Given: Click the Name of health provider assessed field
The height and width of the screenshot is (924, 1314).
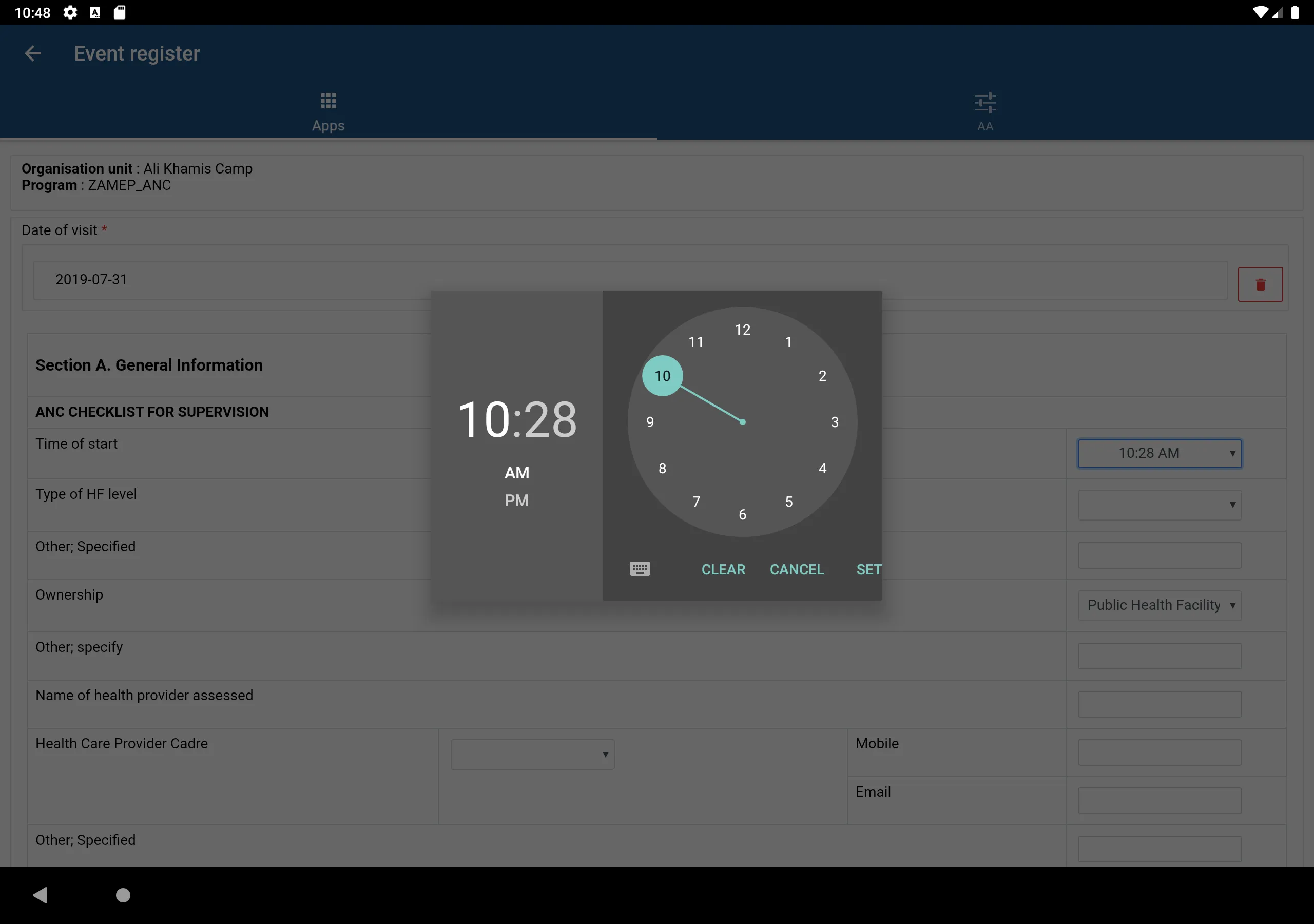Looking at the screenshot, I should coord(1160,704).
